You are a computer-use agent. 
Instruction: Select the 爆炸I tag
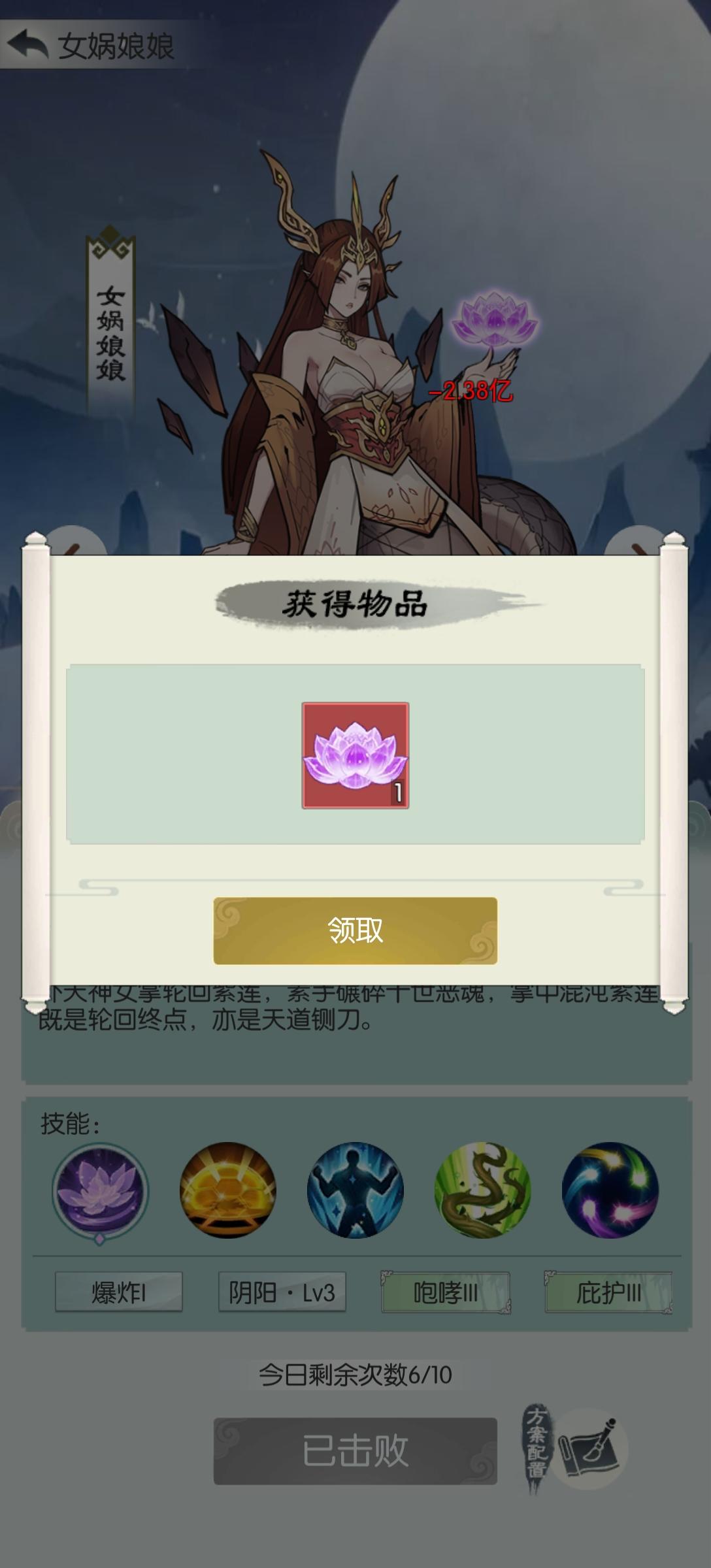(x=118, y=1292)
